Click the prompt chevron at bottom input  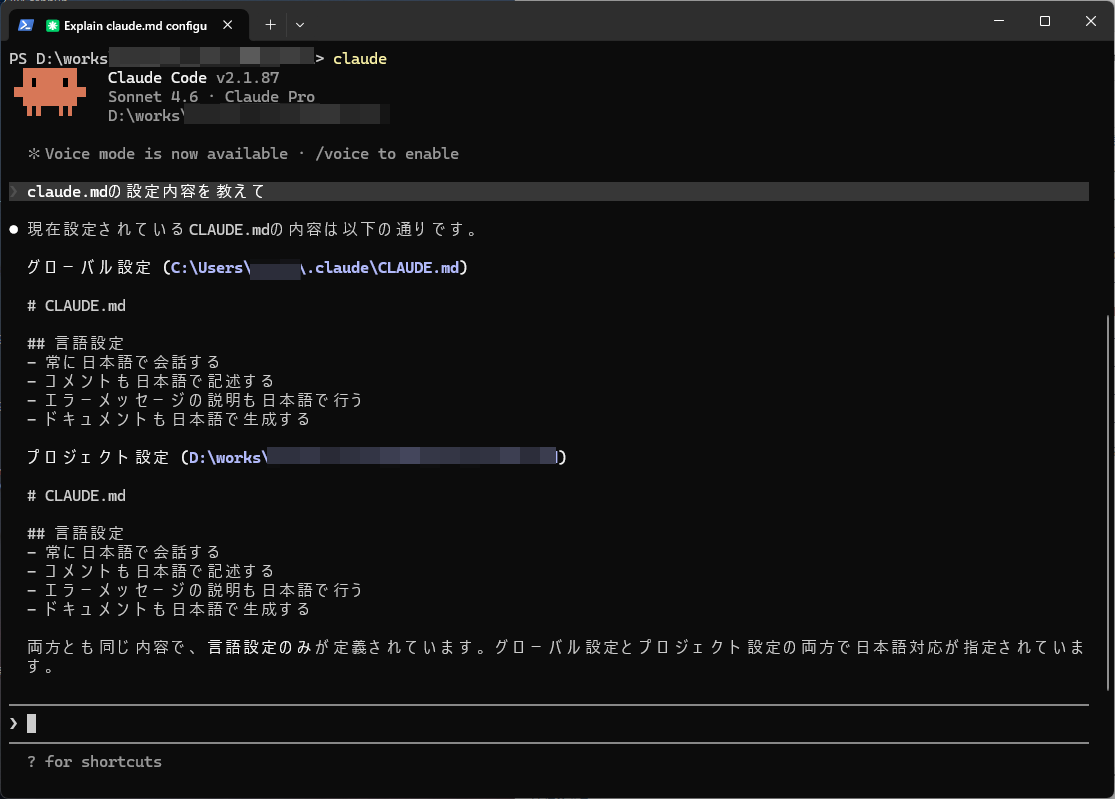pyautogui.click(x=14, y=723)
